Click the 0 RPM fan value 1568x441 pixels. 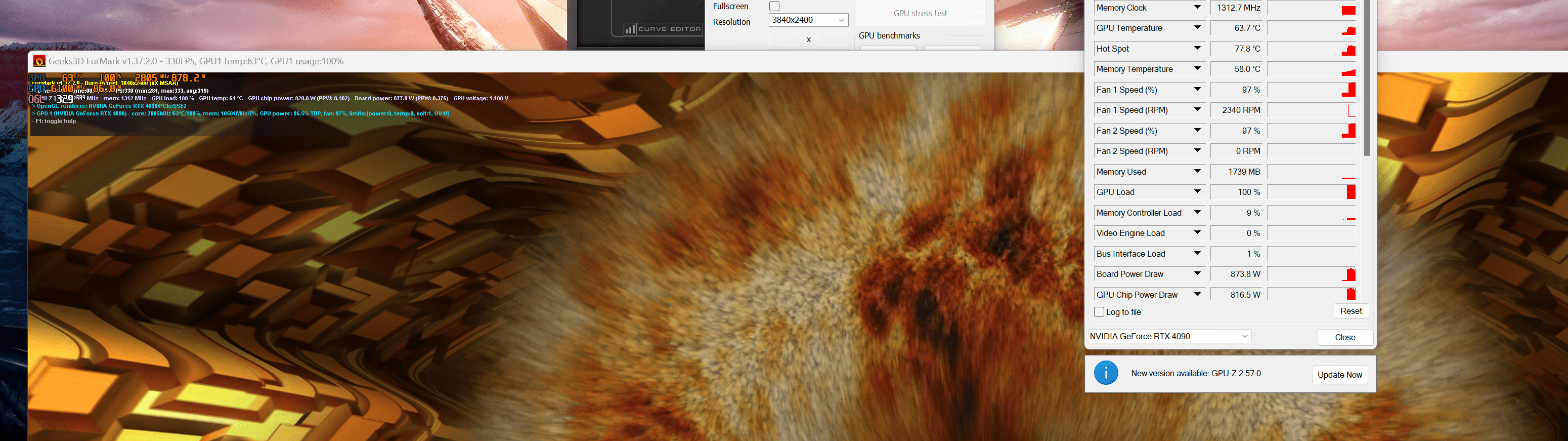pos(1236,151)
